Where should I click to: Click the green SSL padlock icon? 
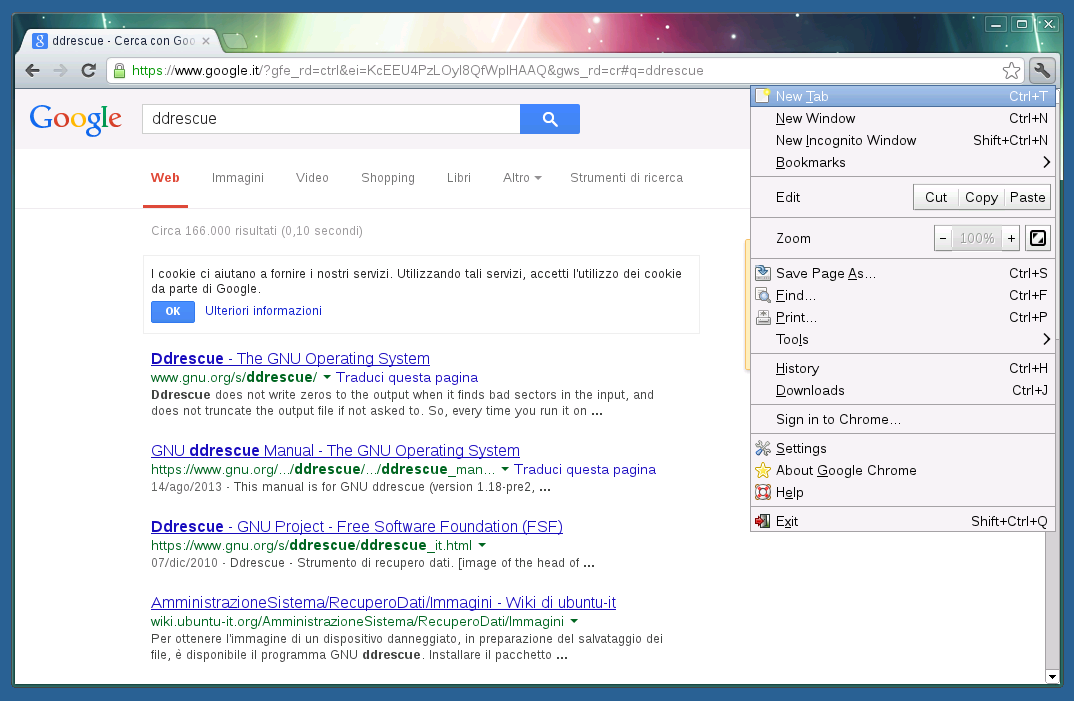(120, 71)
